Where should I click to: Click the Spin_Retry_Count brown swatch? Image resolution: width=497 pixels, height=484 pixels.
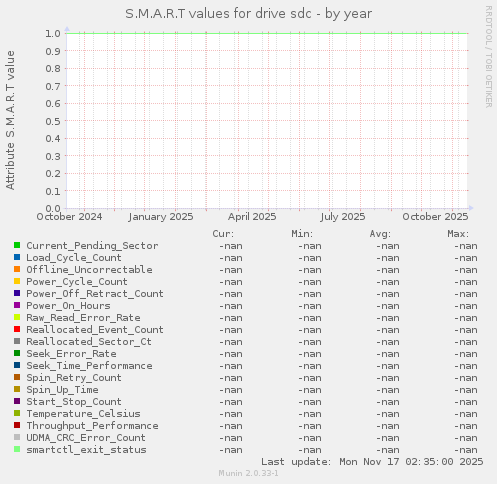point(17,377)
